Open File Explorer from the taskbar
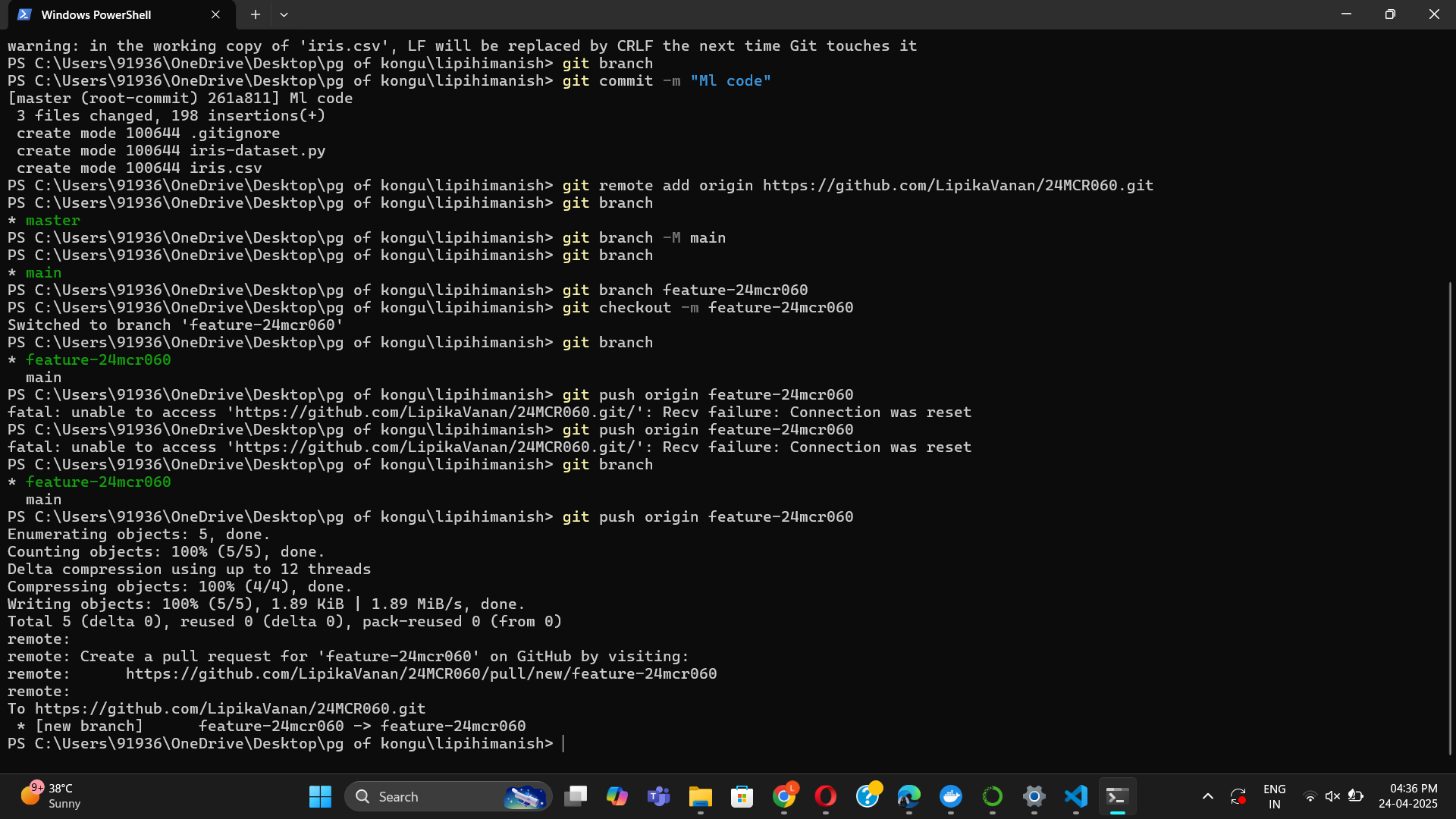1456x819 pixels. click(x=701, y=796)
